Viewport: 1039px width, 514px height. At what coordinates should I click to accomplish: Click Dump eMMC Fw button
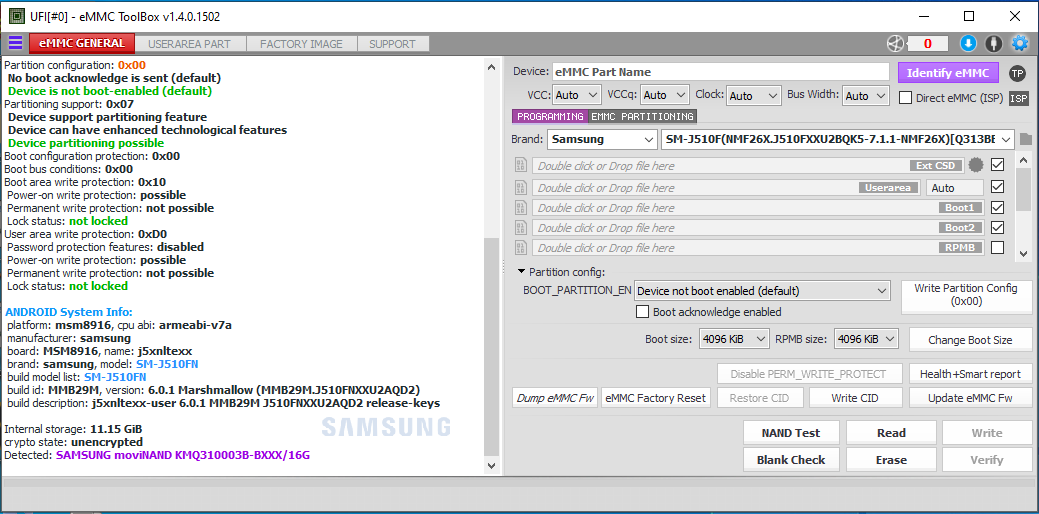point(555,398)
